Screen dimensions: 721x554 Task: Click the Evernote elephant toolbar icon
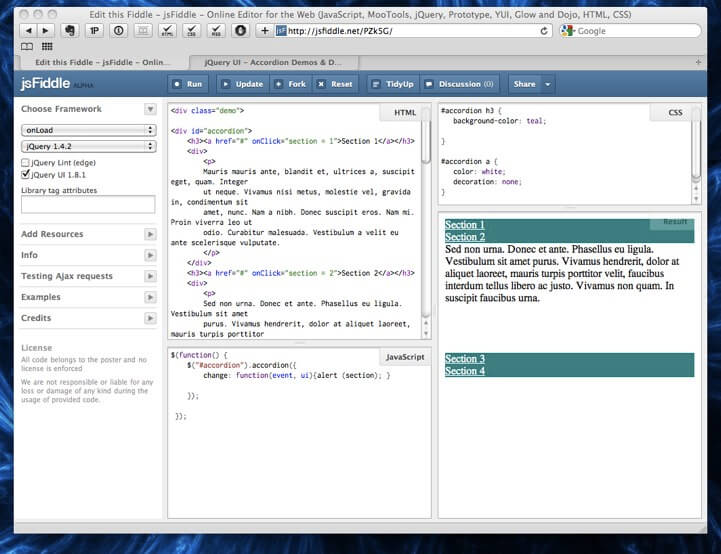(x=70, y=31)
